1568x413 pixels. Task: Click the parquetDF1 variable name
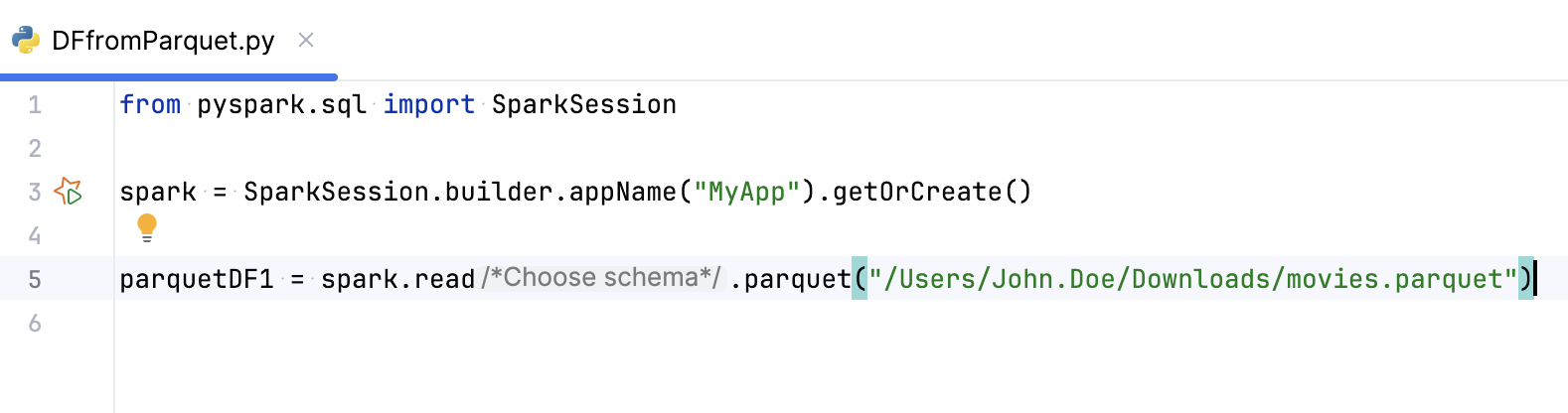(196, 279)
